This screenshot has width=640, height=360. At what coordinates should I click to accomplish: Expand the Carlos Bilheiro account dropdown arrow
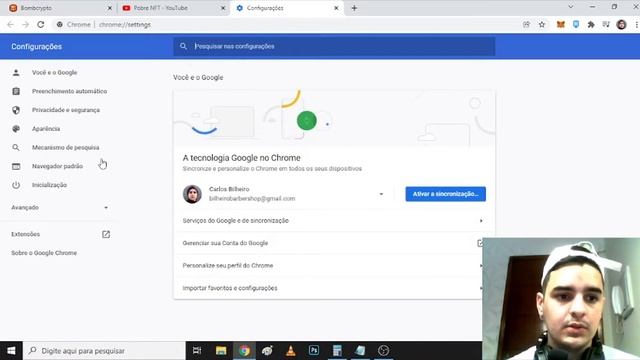coord(381,194)
